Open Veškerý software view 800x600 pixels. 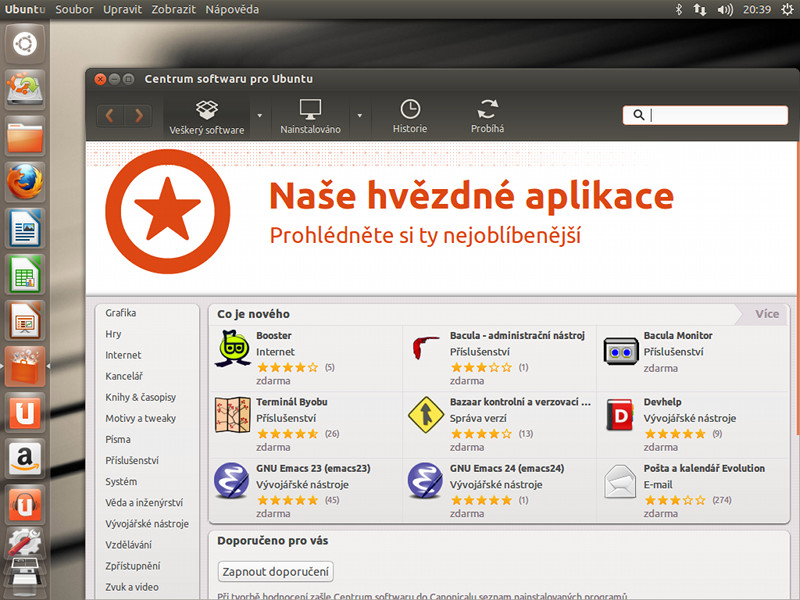[x=207, y=117]
